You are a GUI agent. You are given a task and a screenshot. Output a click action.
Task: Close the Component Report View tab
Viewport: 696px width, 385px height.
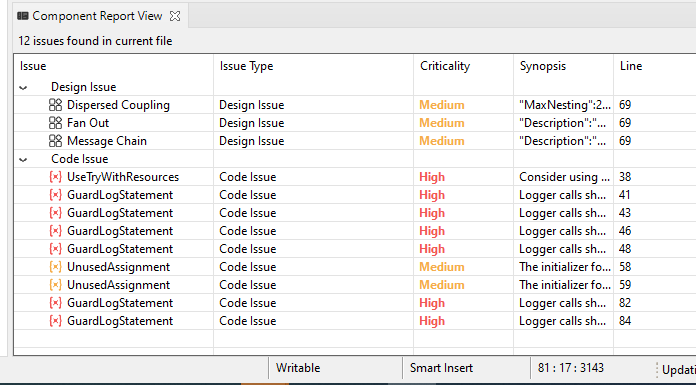(175, 16)
